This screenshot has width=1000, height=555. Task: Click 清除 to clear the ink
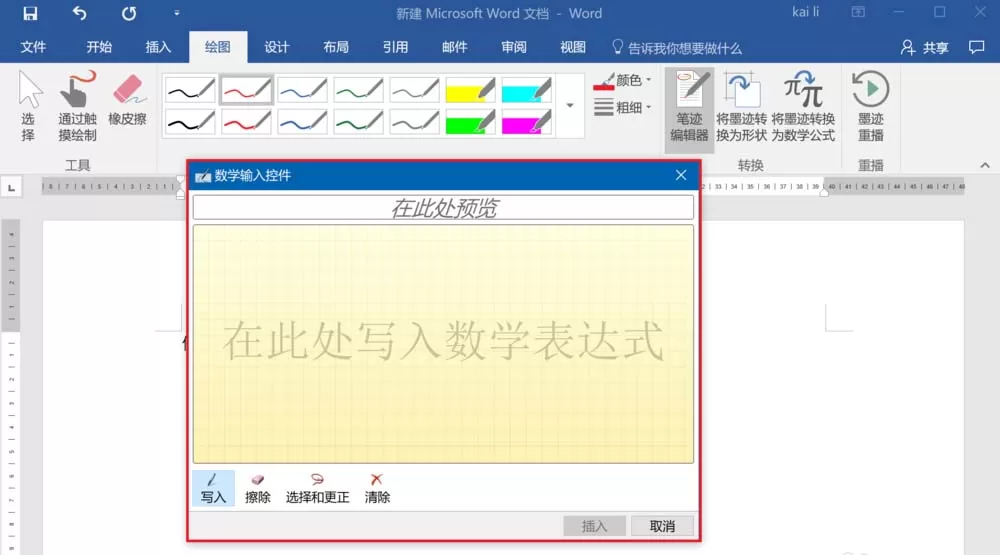pyautogui.click(x=377, y=489)
